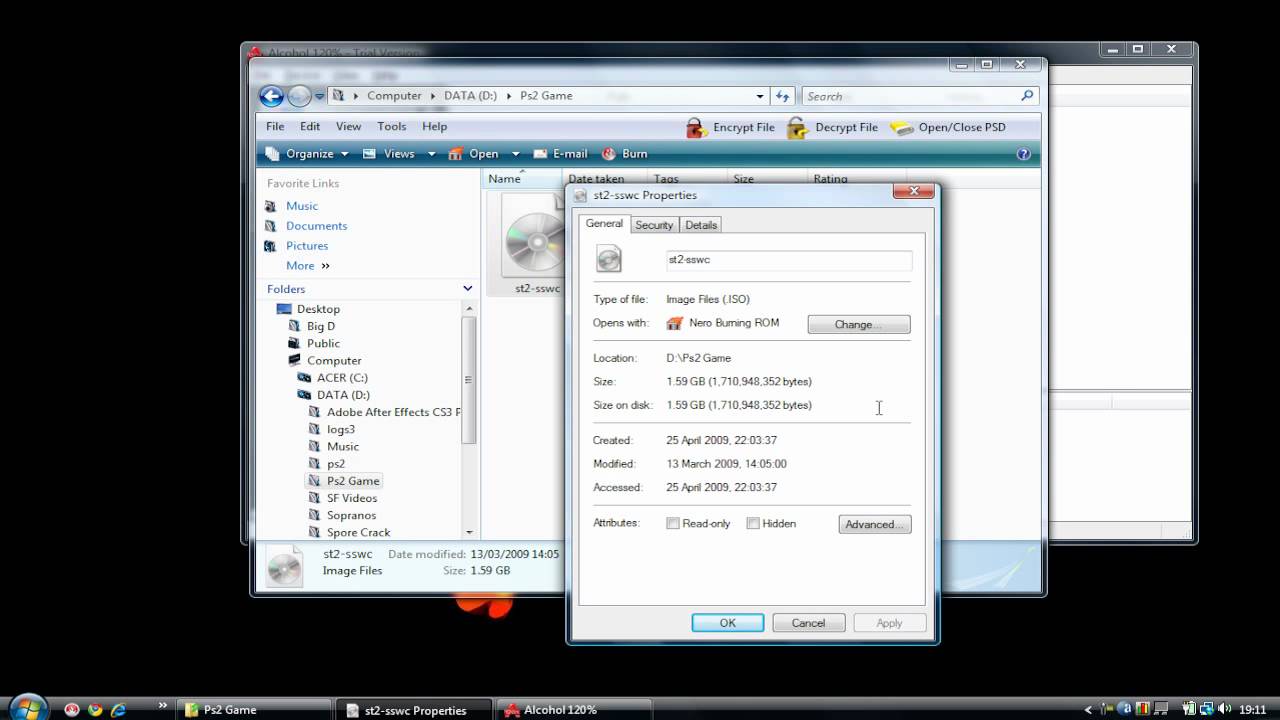Click the Organize toolbar icon
Image resolution: width=1280 pixels, height=720 pixels.
tap(272, 154)
